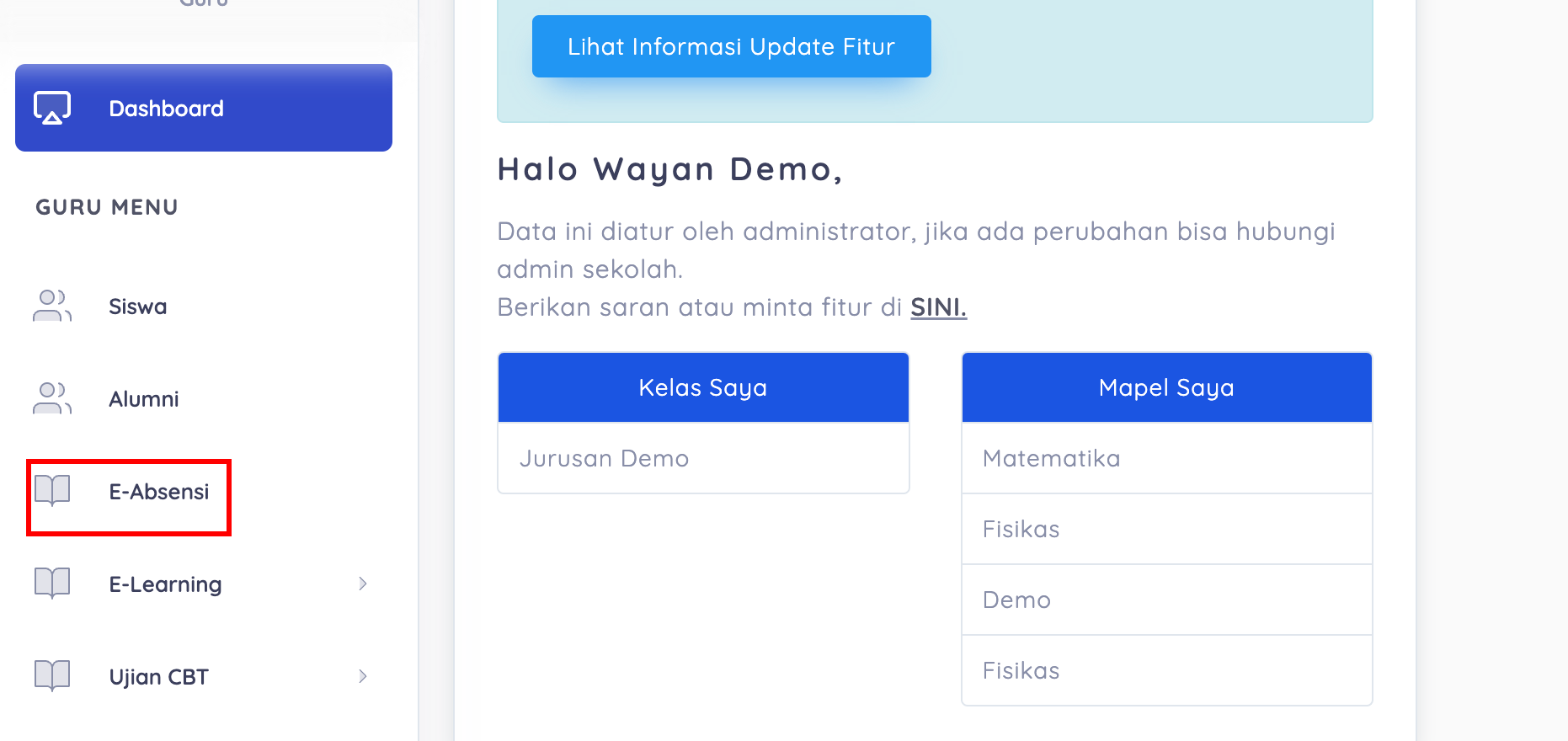Expand the Ujian CBT submenu chevron
Viewport: 1568px width, 741px height.
point(363,676)
